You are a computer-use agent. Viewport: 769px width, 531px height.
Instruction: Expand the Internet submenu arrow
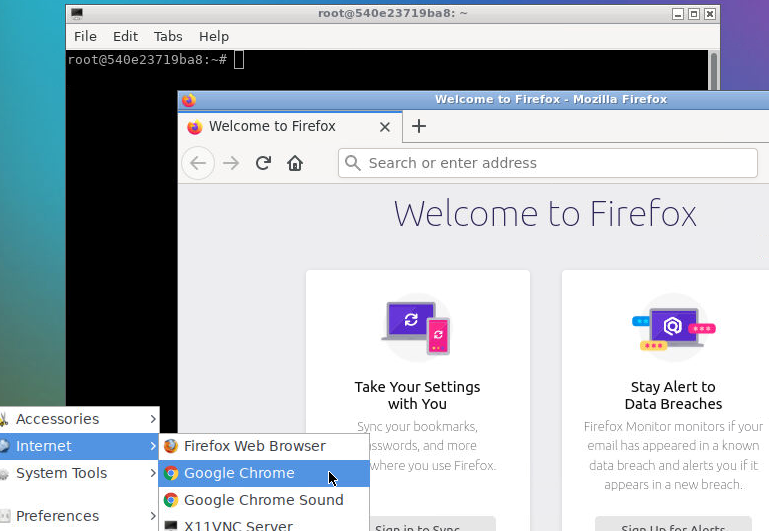(153, 446)
